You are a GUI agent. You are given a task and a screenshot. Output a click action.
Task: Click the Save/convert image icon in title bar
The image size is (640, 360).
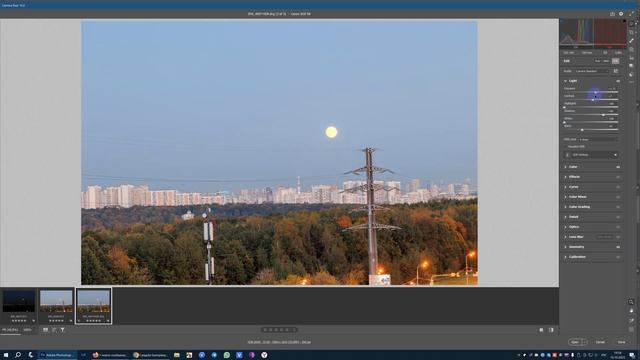(x=612, y=14)
